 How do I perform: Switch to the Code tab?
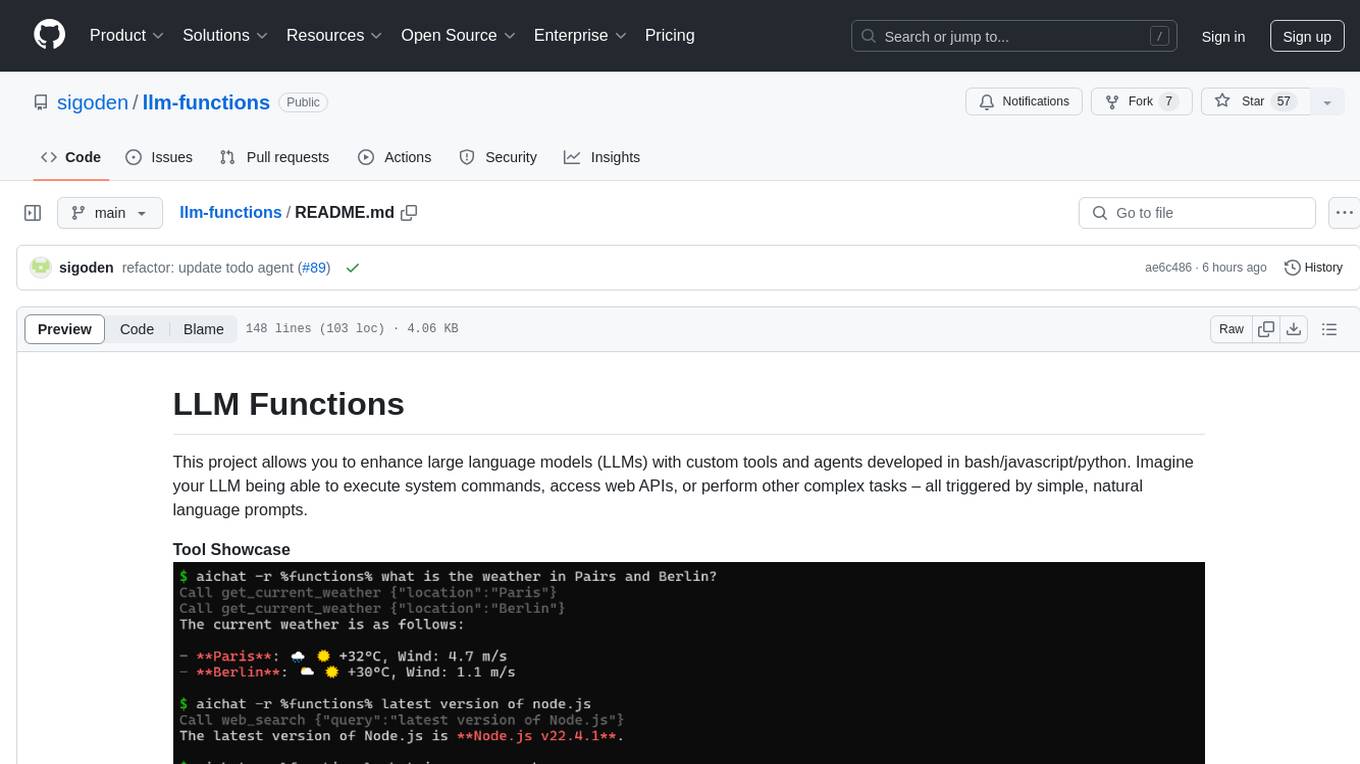71,157
